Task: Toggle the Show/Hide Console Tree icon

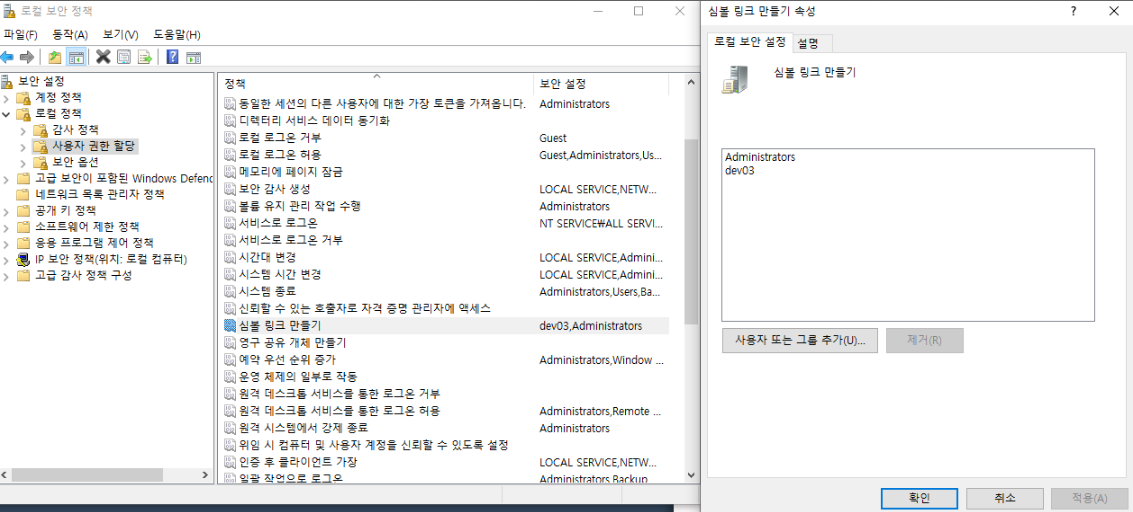Action: 76,57
